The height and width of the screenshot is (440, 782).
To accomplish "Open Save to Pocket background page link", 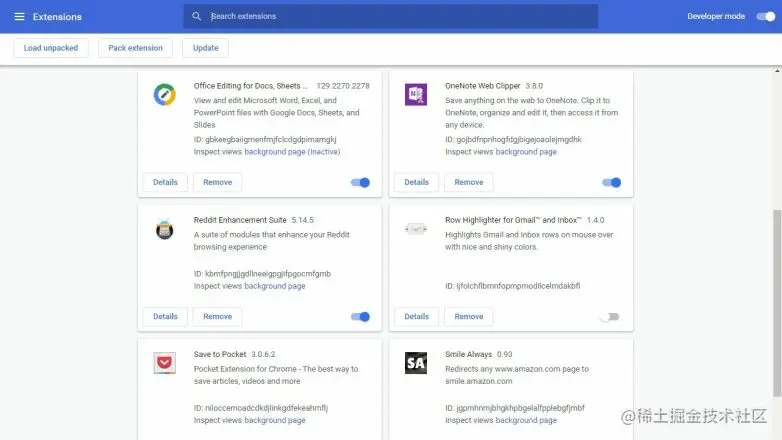I will pyautogui.click(x=275, y=420).
